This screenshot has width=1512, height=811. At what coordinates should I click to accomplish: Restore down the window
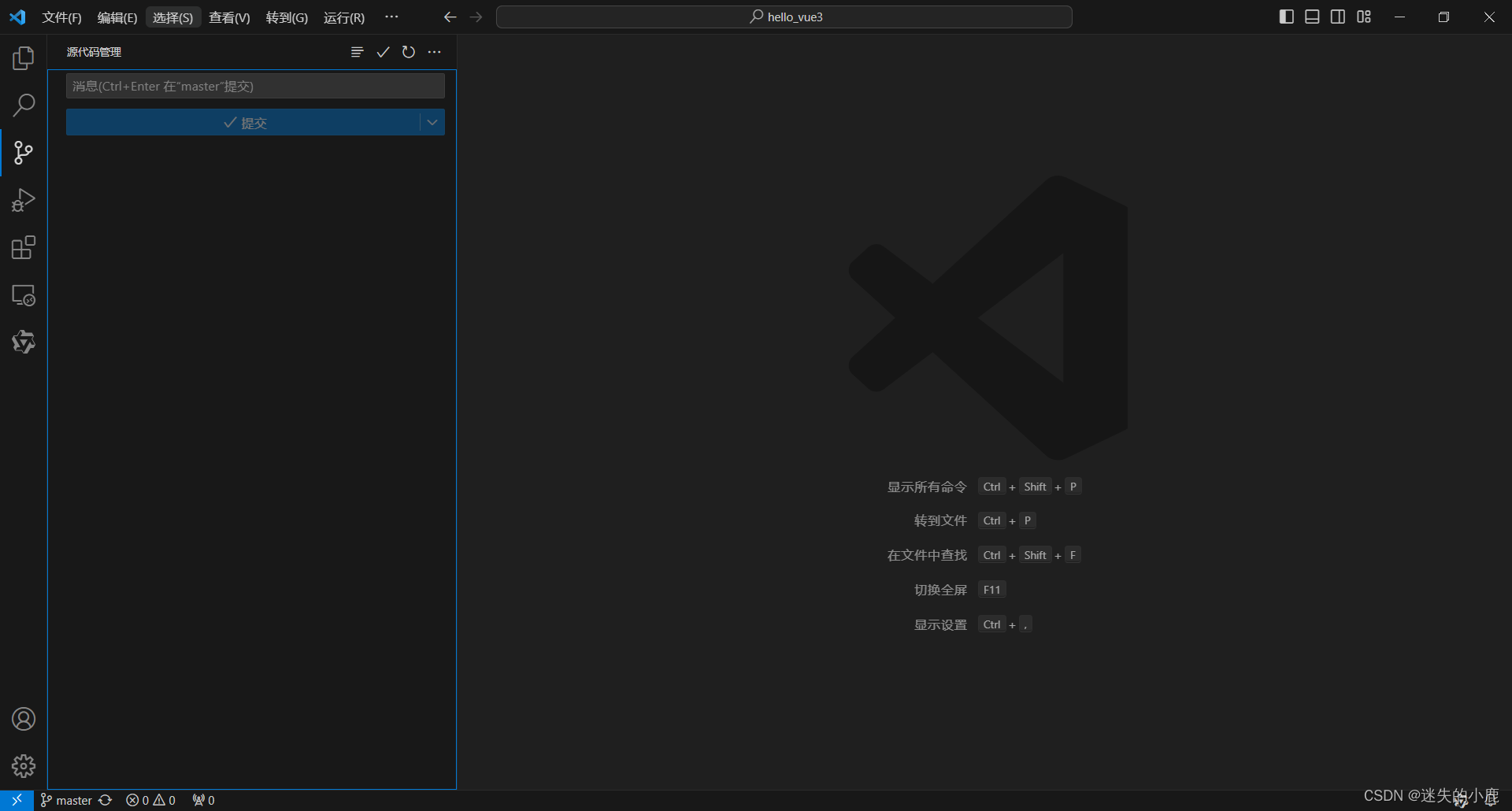1443,17
